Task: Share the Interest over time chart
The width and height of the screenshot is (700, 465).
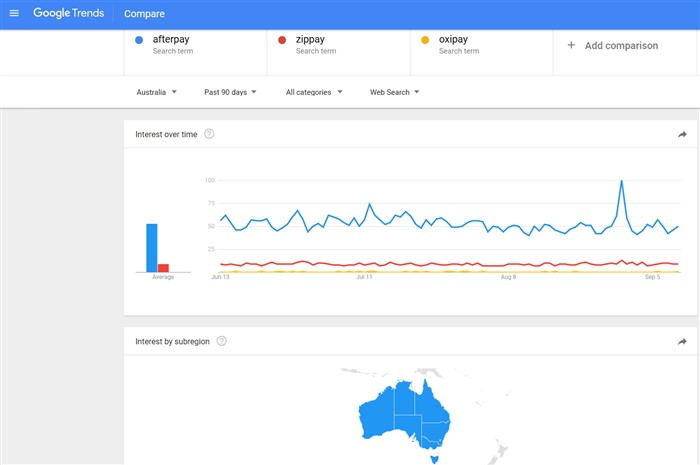Action: tap(682, 134)
